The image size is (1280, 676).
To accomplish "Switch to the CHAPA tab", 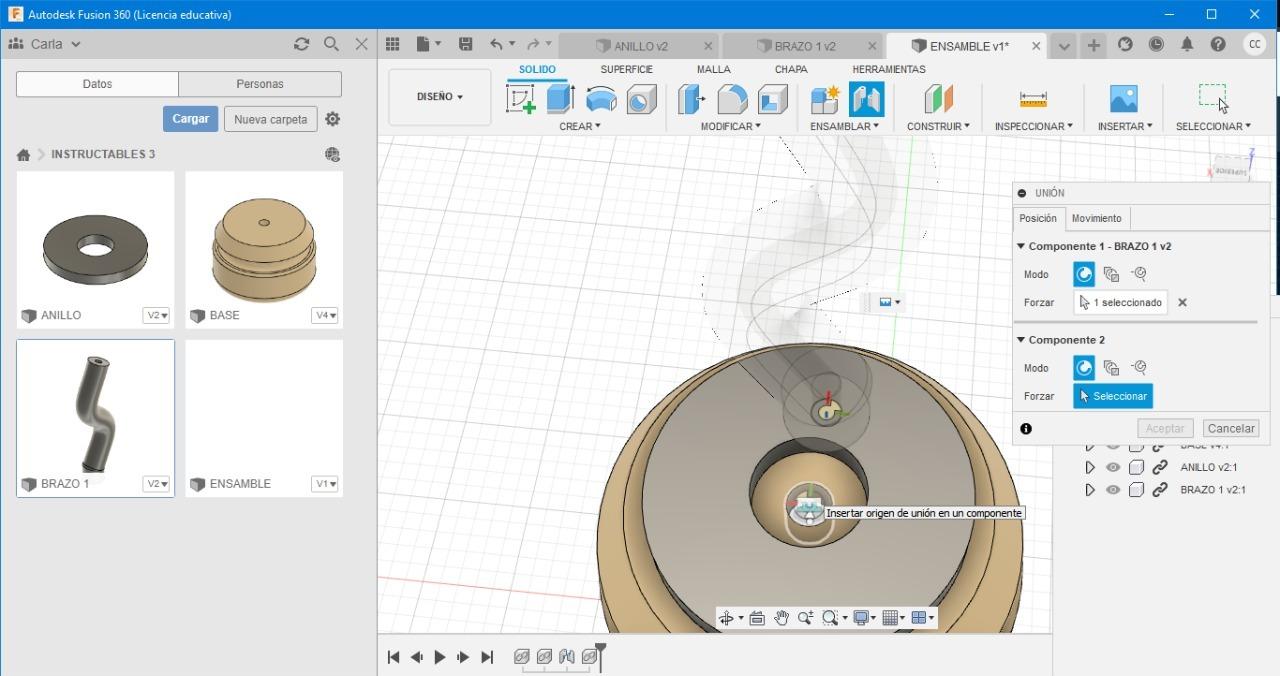I will (791, 69).
